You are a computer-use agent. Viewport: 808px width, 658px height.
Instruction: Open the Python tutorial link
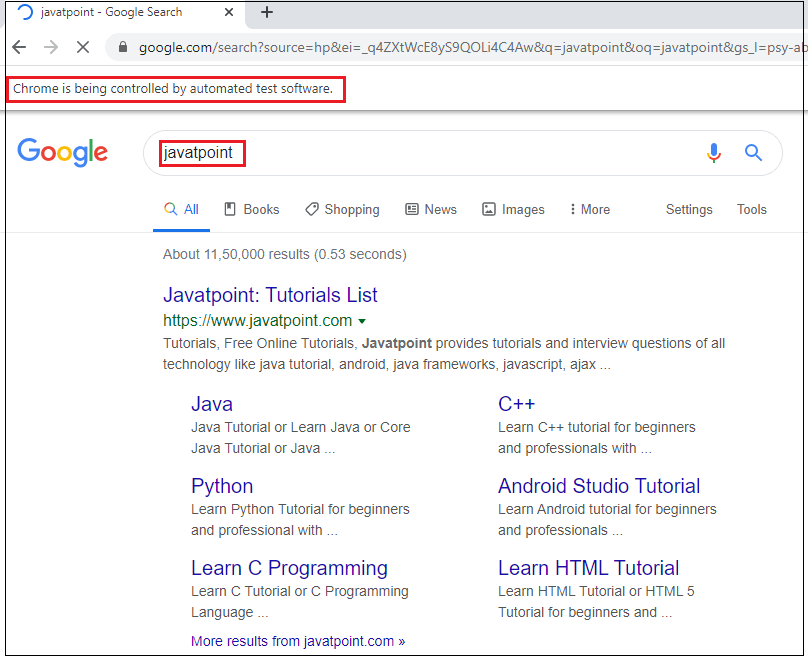point(221,486)
